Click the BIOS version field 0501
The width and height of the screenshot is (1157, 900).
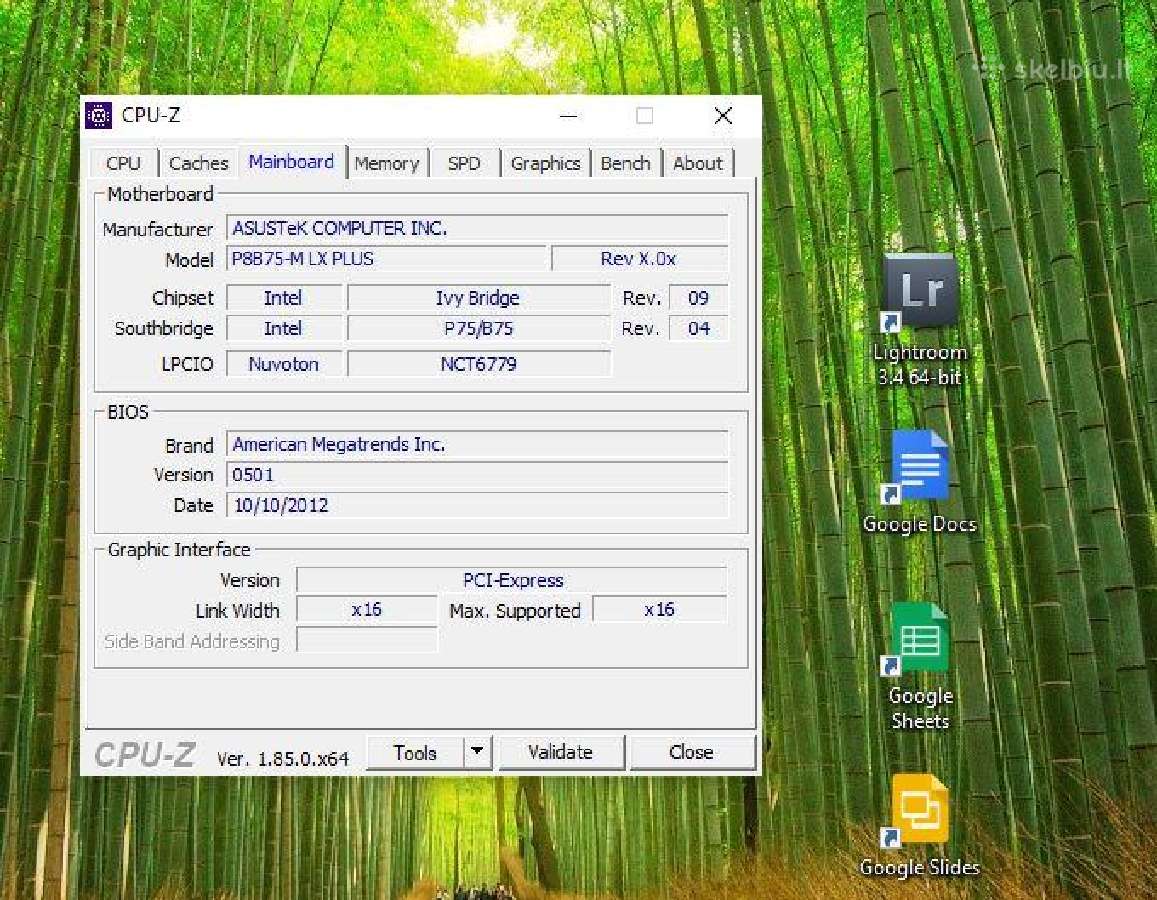coord(477,474)
